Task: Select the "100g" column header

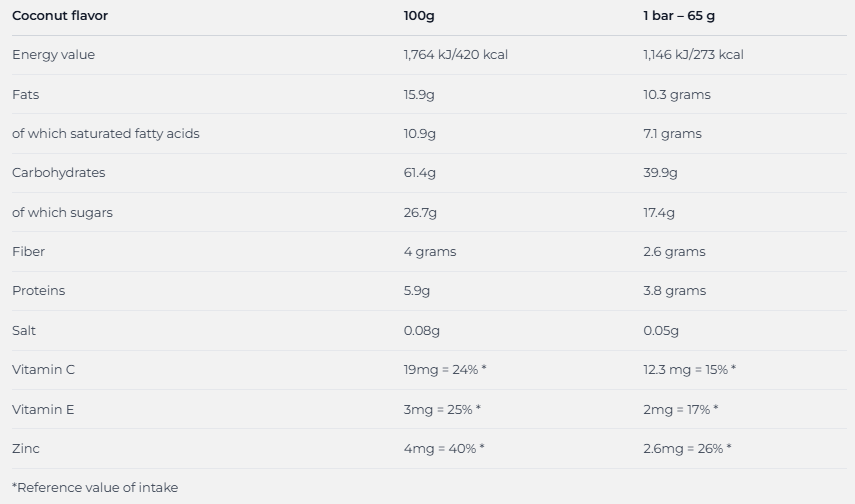Action: pyautogui.click(x=418, y=16)
